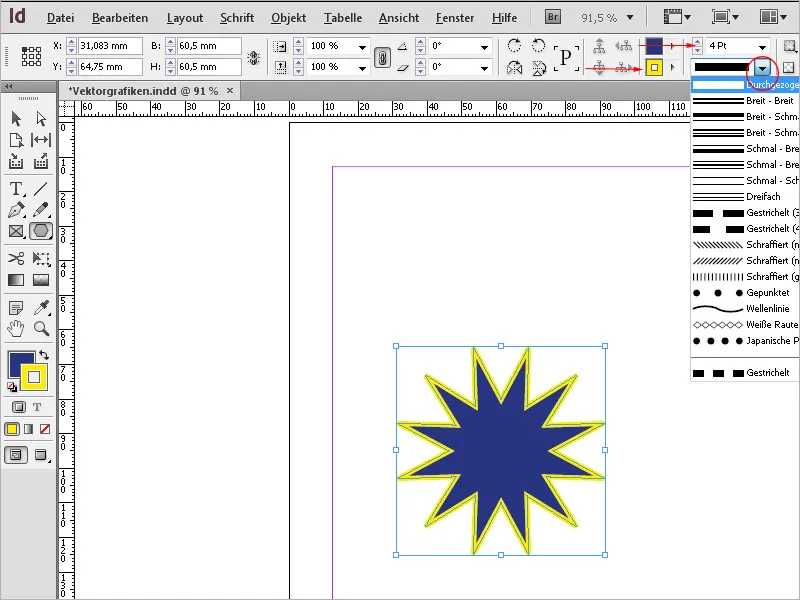Choose the Note tool

pos(16,308)
